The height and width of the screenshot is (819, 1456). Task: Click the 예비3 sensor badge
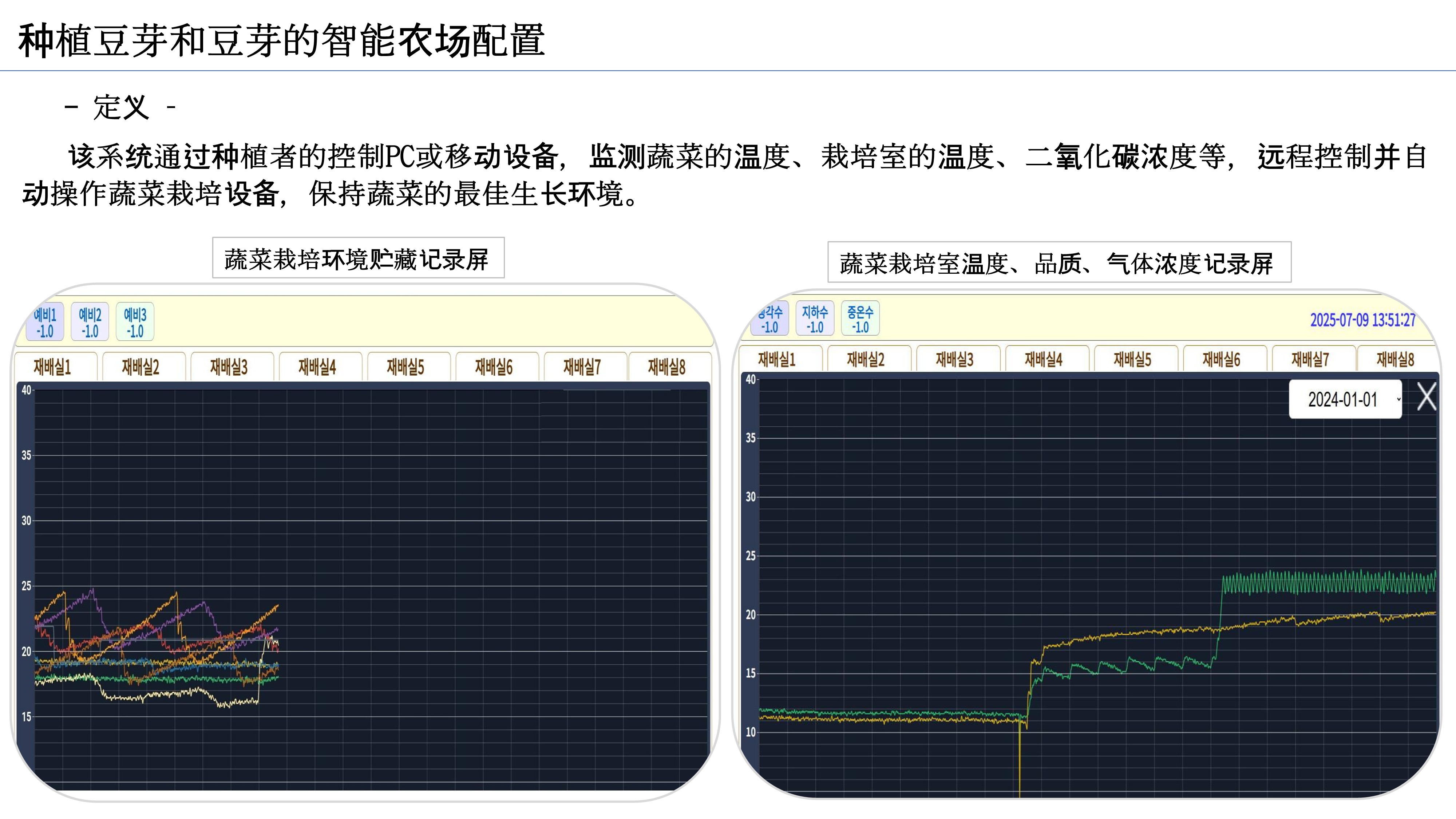click(x=135, y=322)
